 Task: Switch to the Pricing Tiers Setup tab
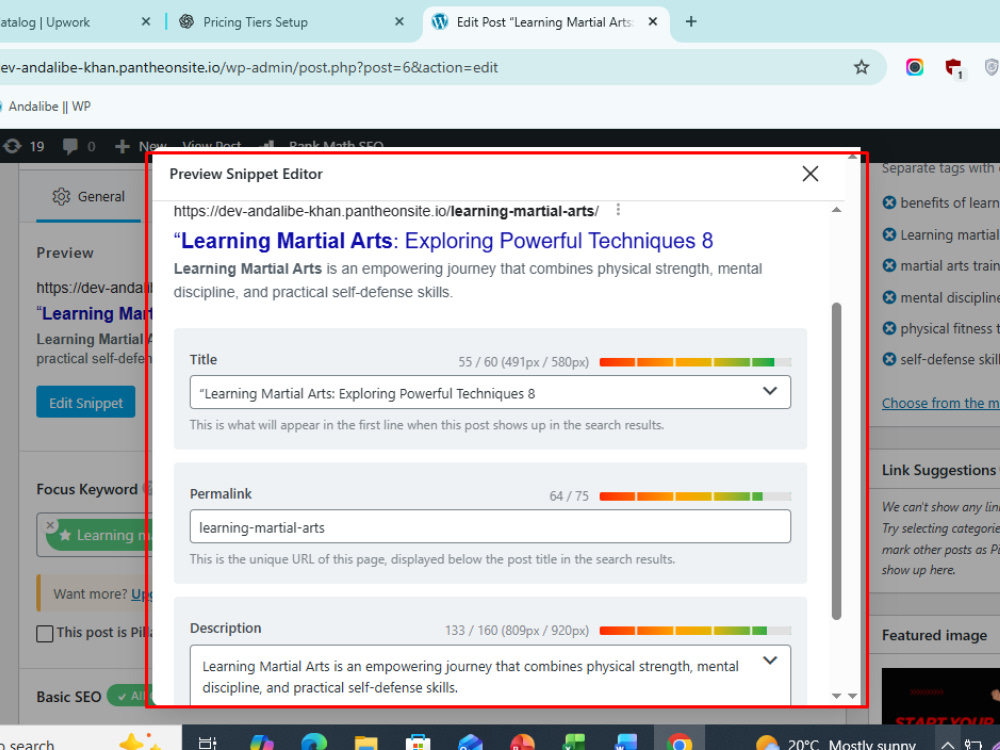[291, 22]
